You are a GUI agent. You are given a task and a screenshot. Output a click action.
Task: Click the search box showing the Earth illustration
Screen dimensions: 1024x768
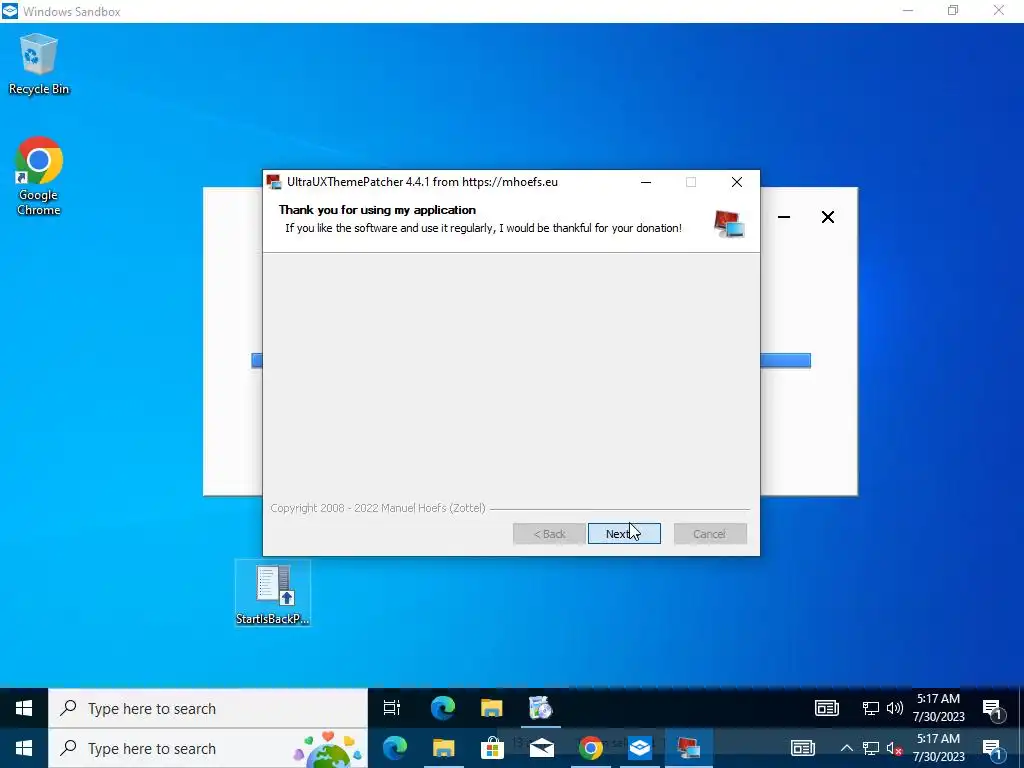pos(208,748)
